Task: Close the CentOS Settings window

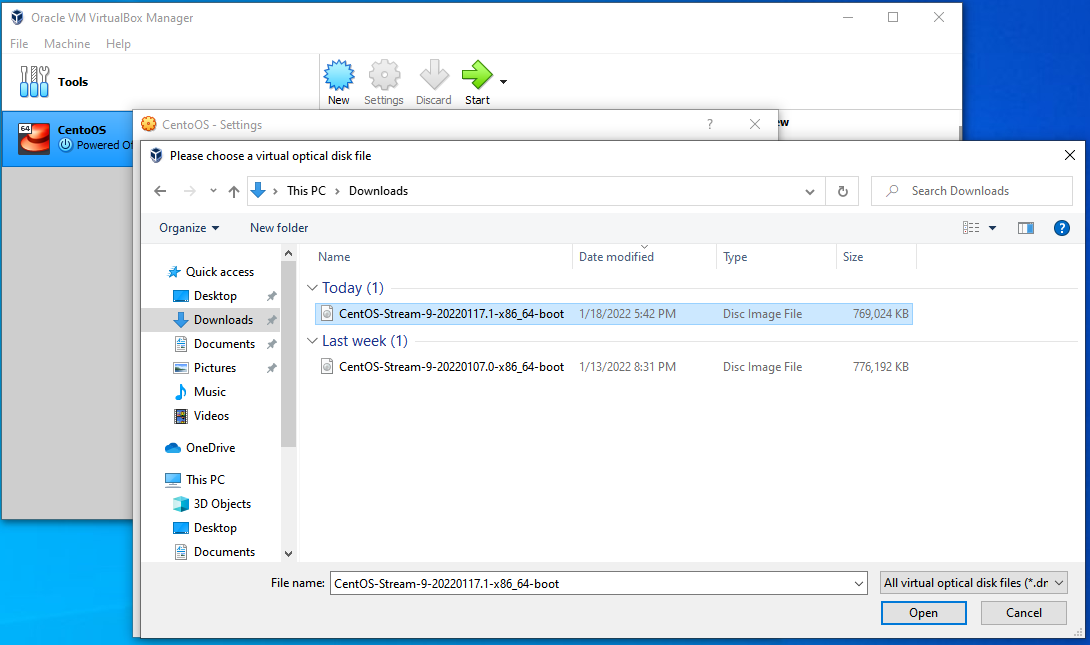Action: click(x=755, y=124)
